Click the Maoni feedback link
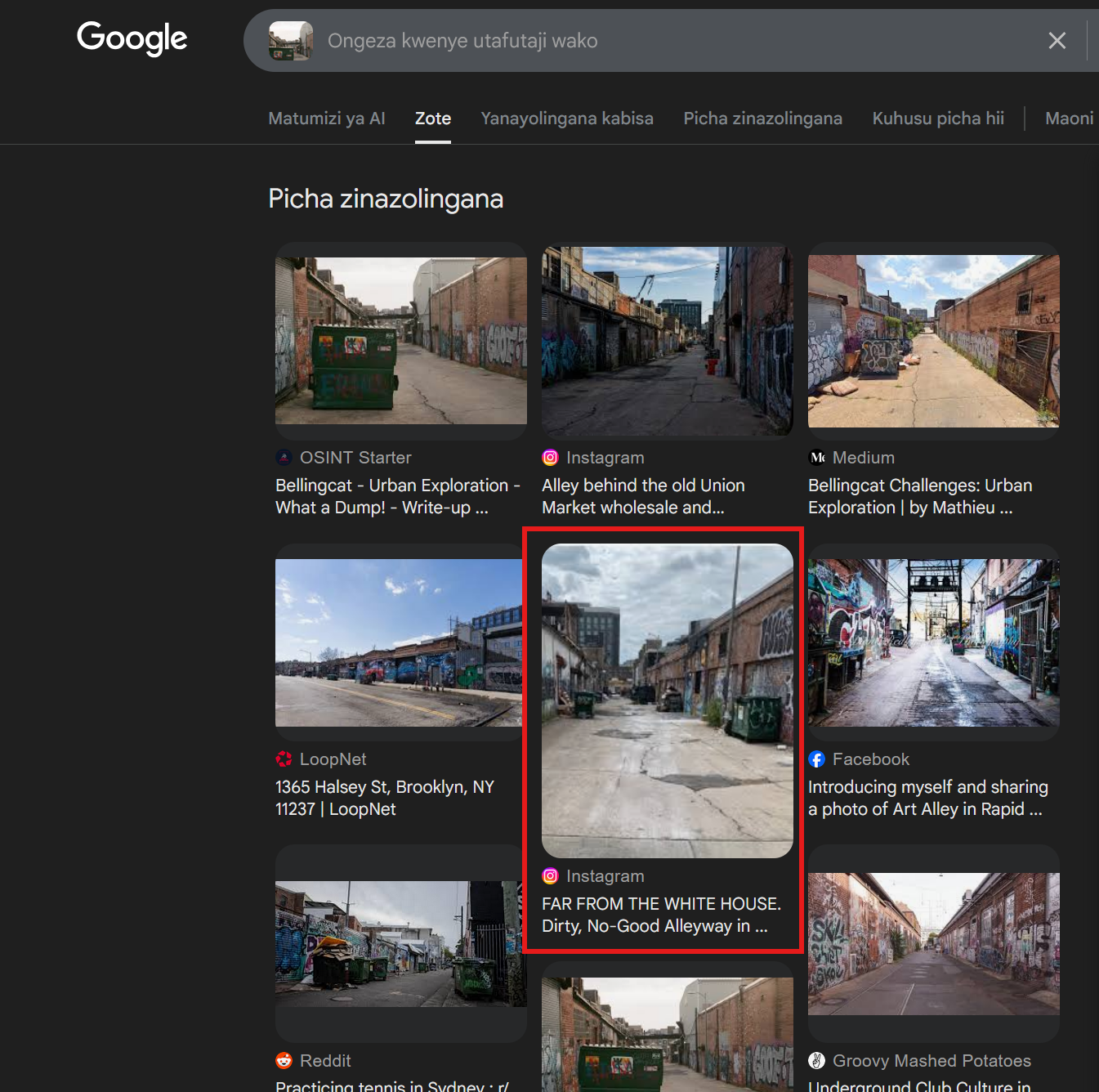Viewport: 1099px width, 1092px height. pos(1069,119)
